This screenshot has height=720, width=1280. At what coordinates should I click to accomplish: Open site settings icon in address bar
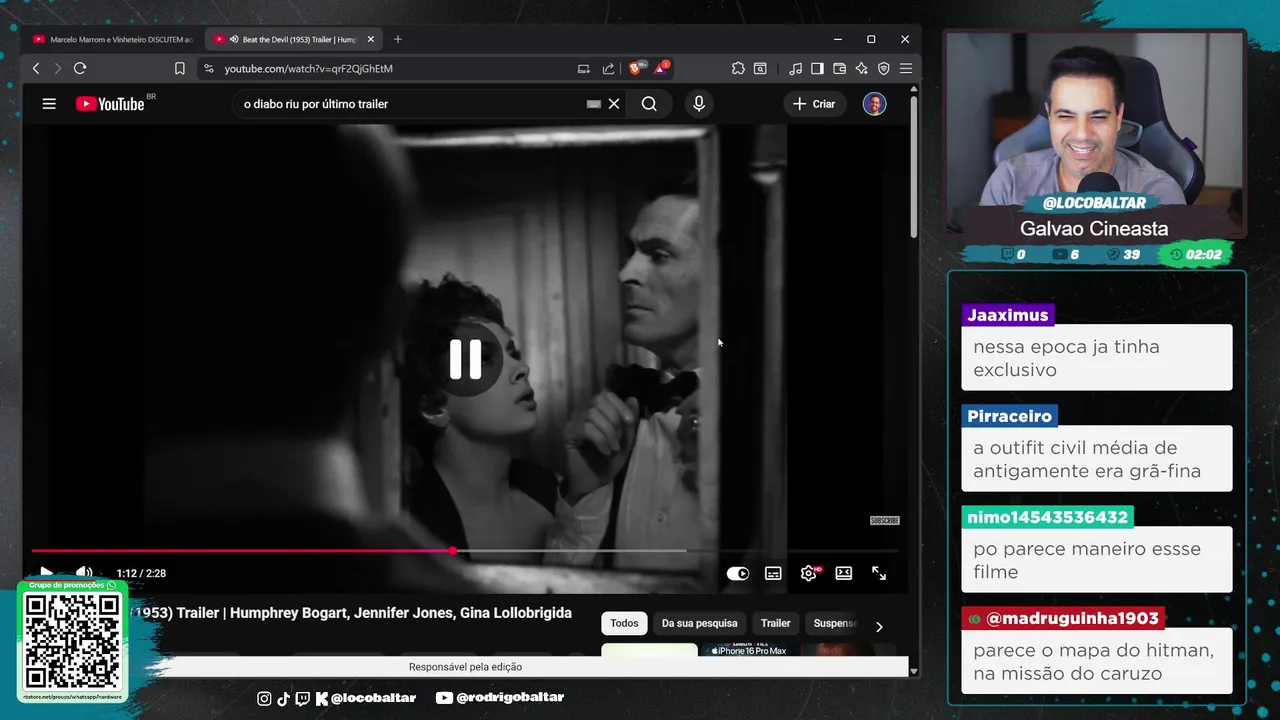pos(208,68)
